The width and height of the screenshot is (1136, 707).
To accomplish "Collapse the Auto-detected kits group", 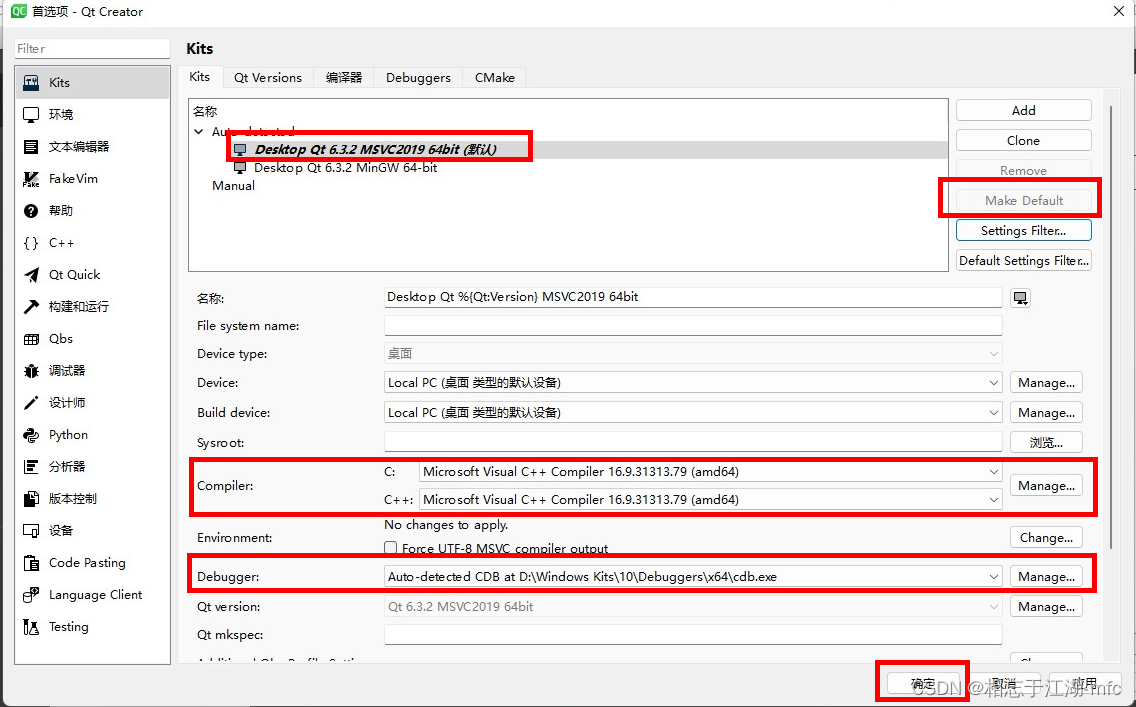I will (x=199, y=132).
